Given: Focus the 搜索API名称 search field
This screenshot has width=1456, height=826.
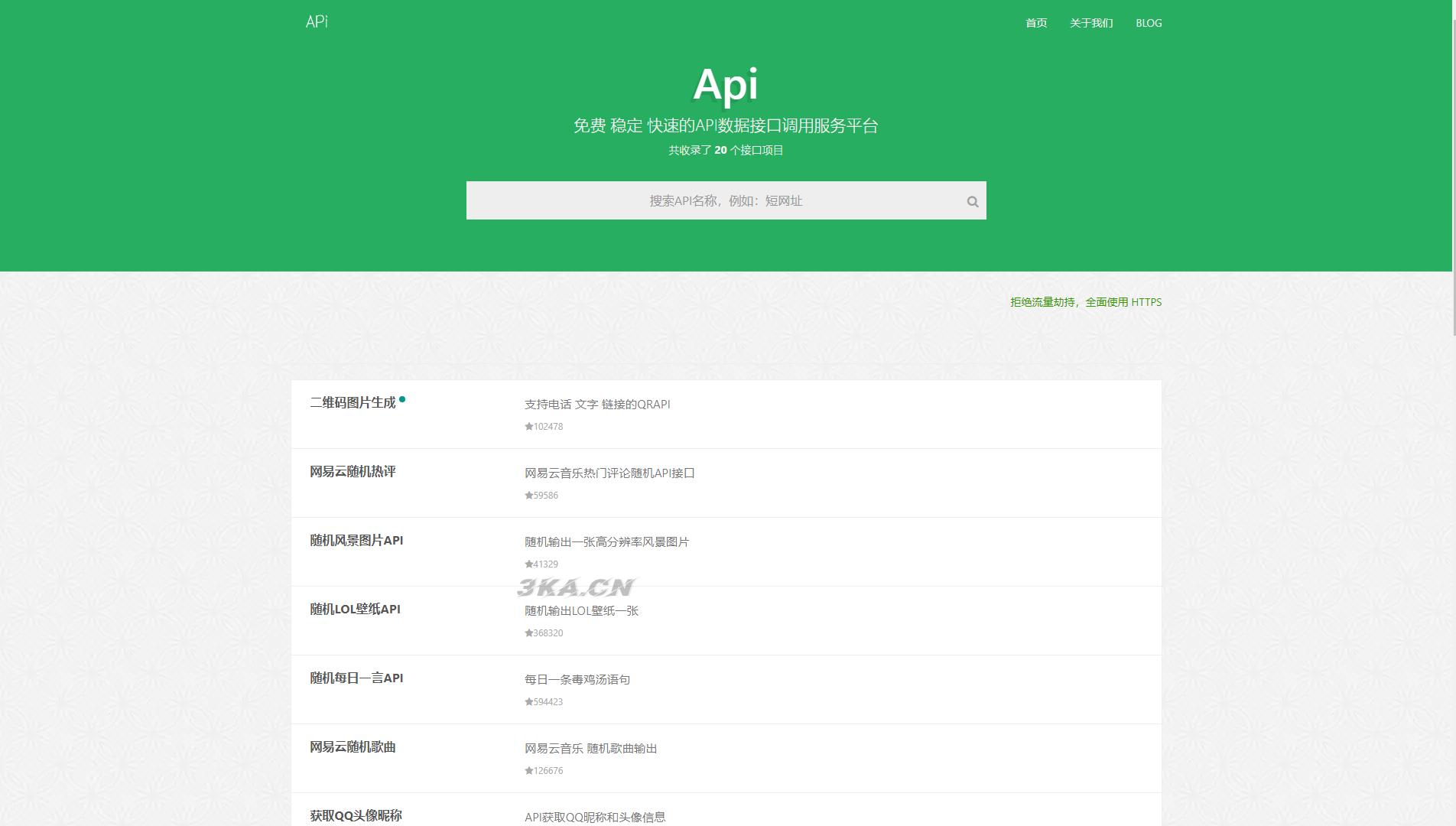Looking at the screenshot, I should [x=726, y=200].
